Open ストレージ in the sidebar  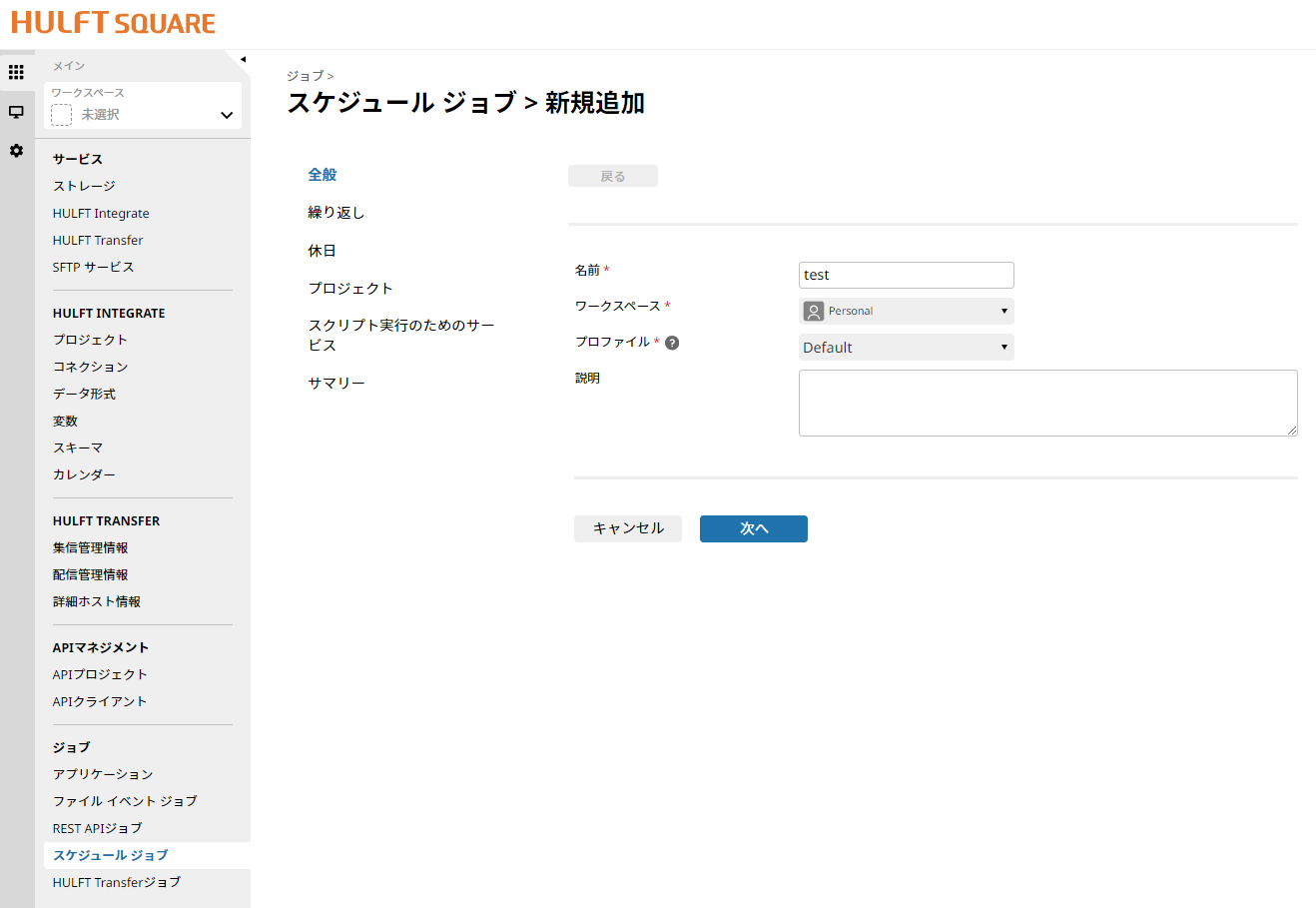(x=84, y=186)
